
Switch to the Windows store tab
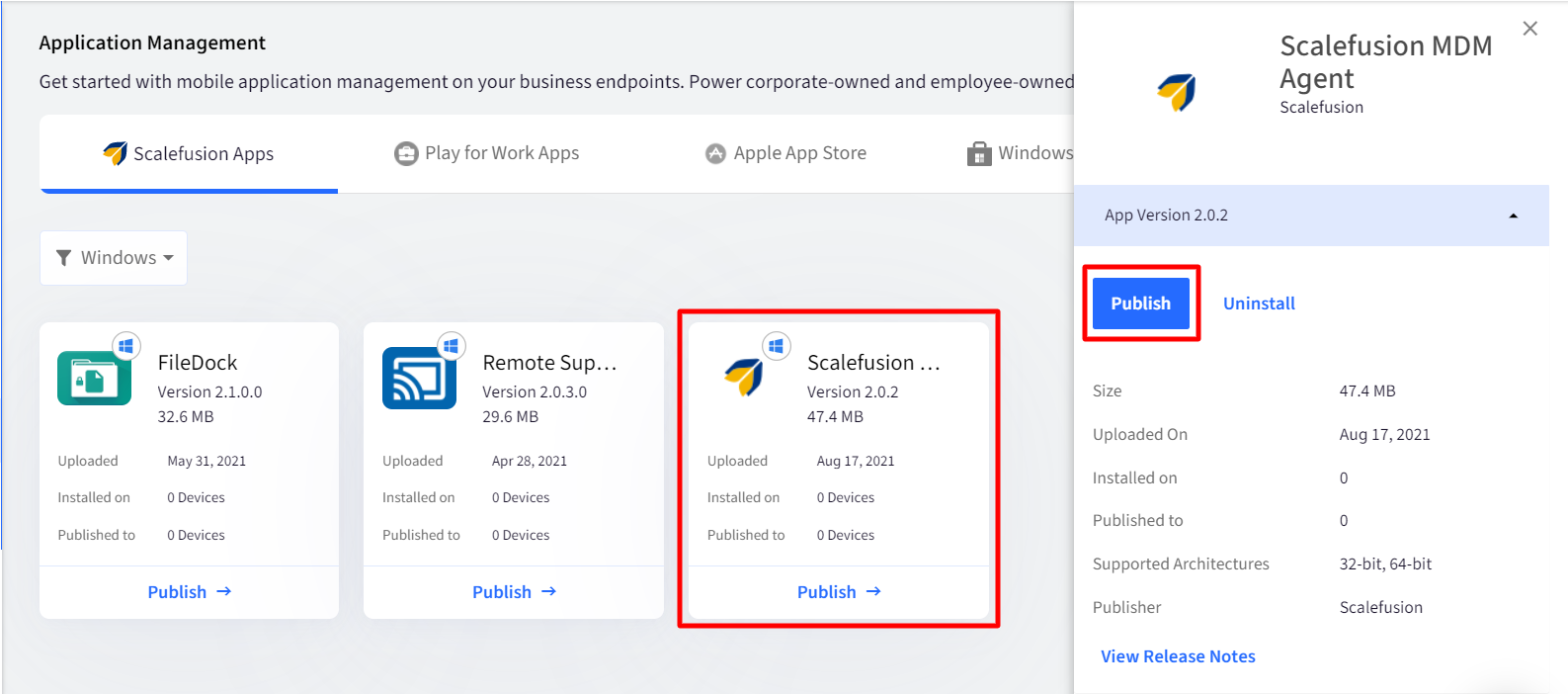(x=1020, y=153)
